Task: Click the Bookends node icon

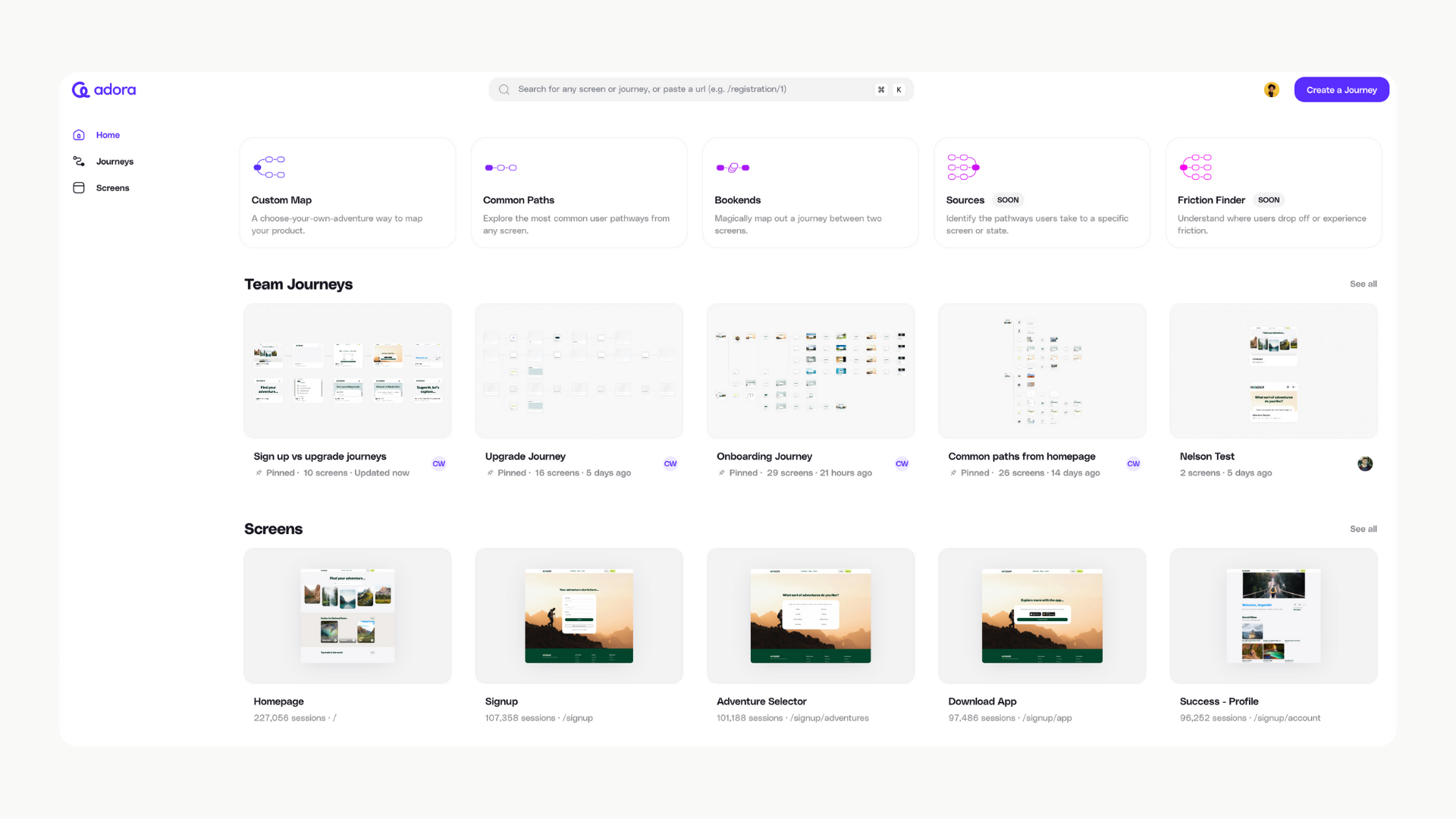Action: click(x=733, y=168)
